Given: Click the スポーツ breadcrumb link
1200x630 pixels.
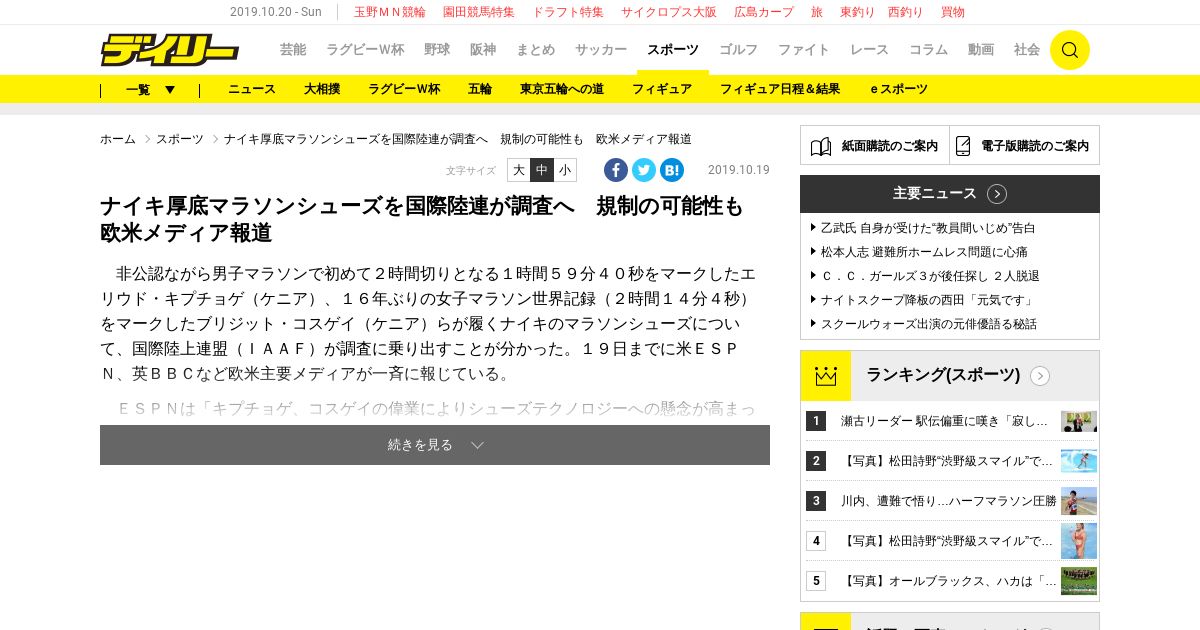Looking at the screenshot, I should [180, 139].
